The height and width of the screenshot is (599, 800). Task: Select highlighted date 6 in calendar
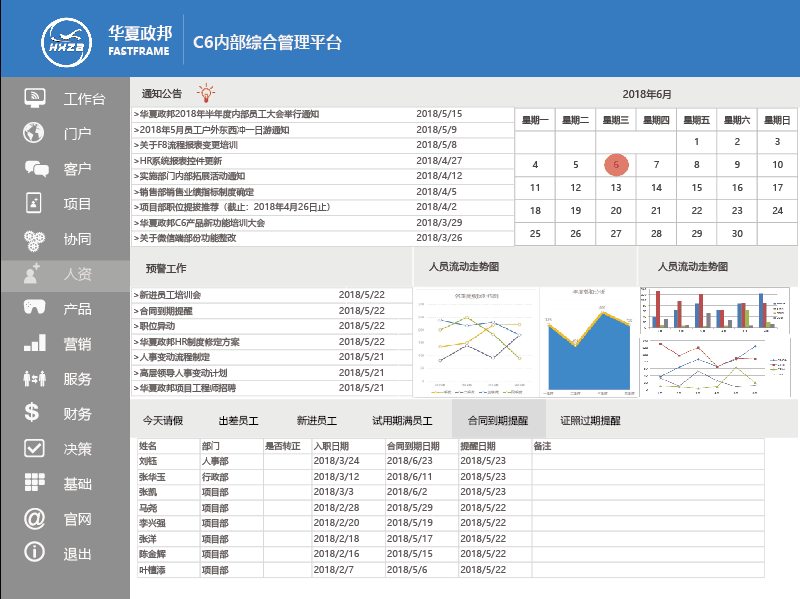click(x=616, y=165)
